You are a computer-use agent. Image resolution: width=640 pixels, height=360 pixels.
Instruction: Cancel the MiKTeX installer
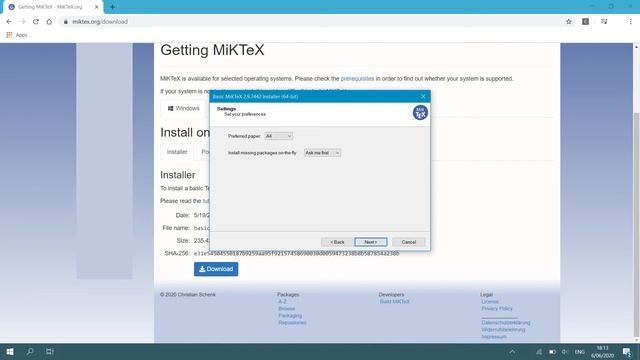(x=408, y=242)
